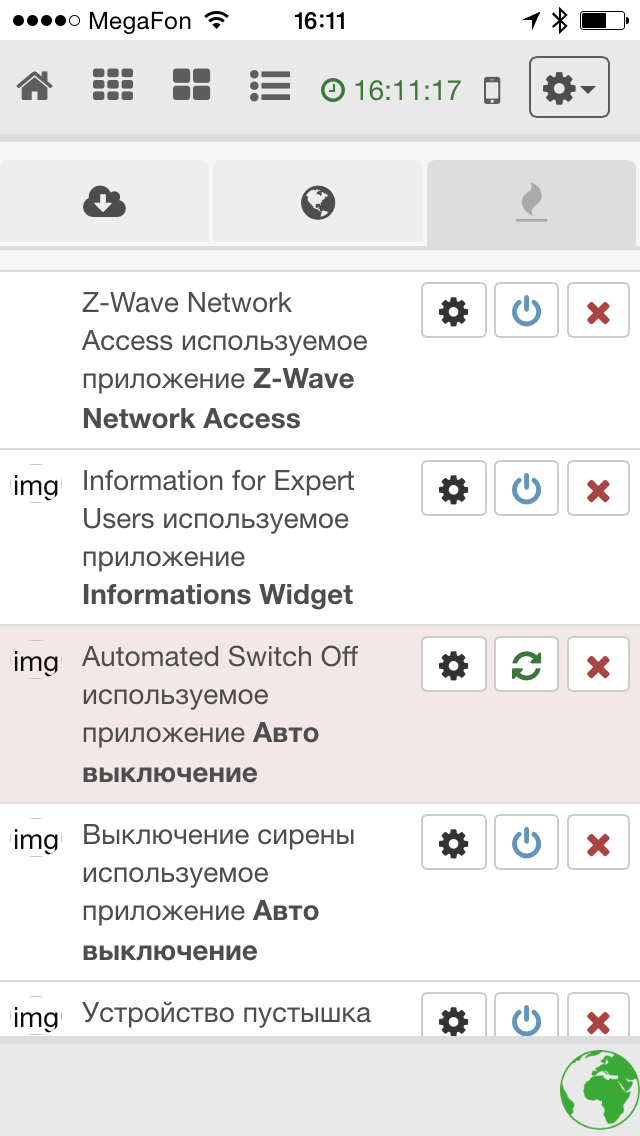Image resolution: width=640 pixels, height=1136 pixels.
Task: Toggle power for Information for Expert Users
Action: point(526,489)
